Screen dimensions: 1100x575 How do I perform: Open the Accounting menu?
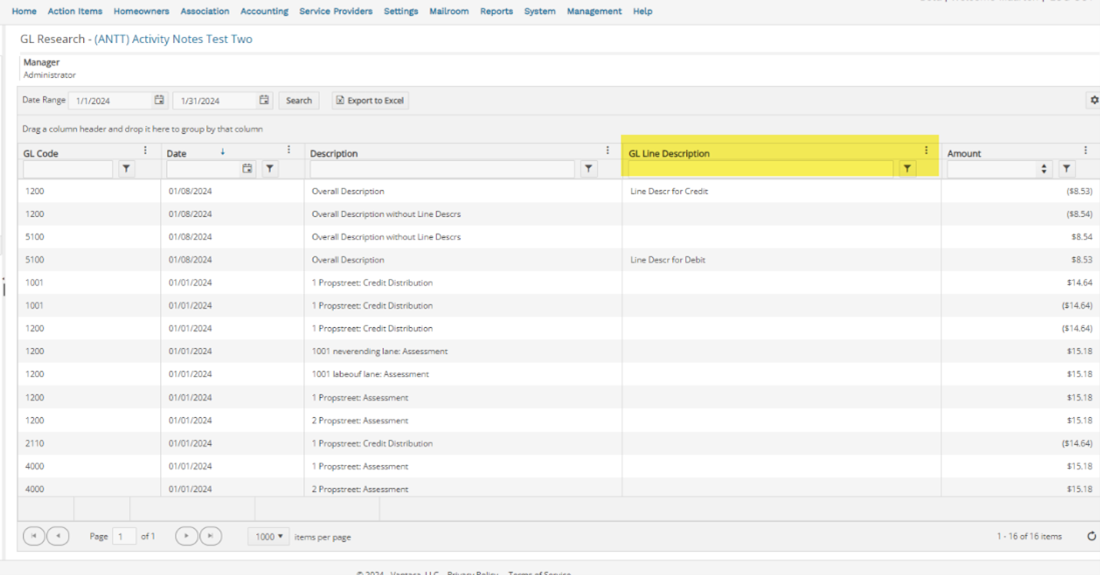(x=264, y=11)
